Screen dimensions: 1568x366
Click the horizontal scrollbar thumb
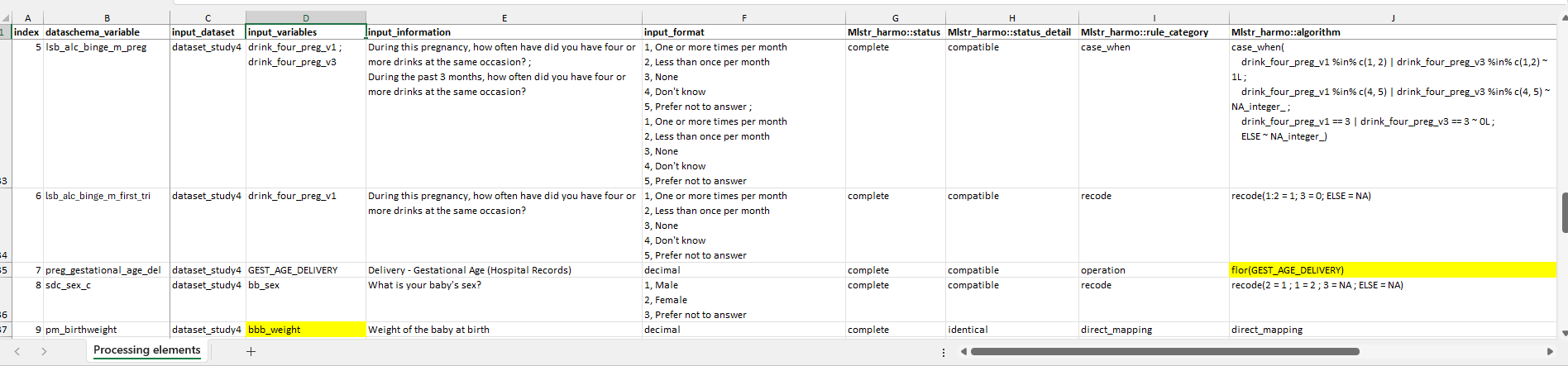1165,351
